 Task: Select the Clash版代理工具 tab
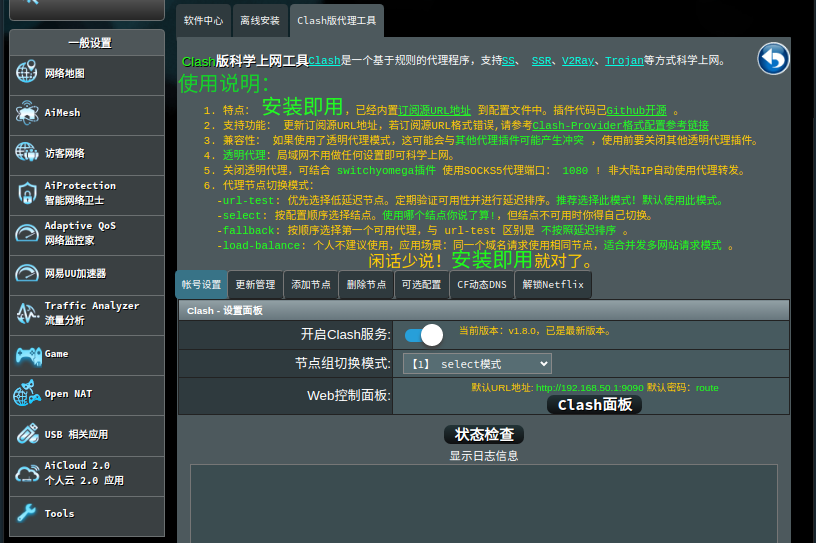coord(336,21)
